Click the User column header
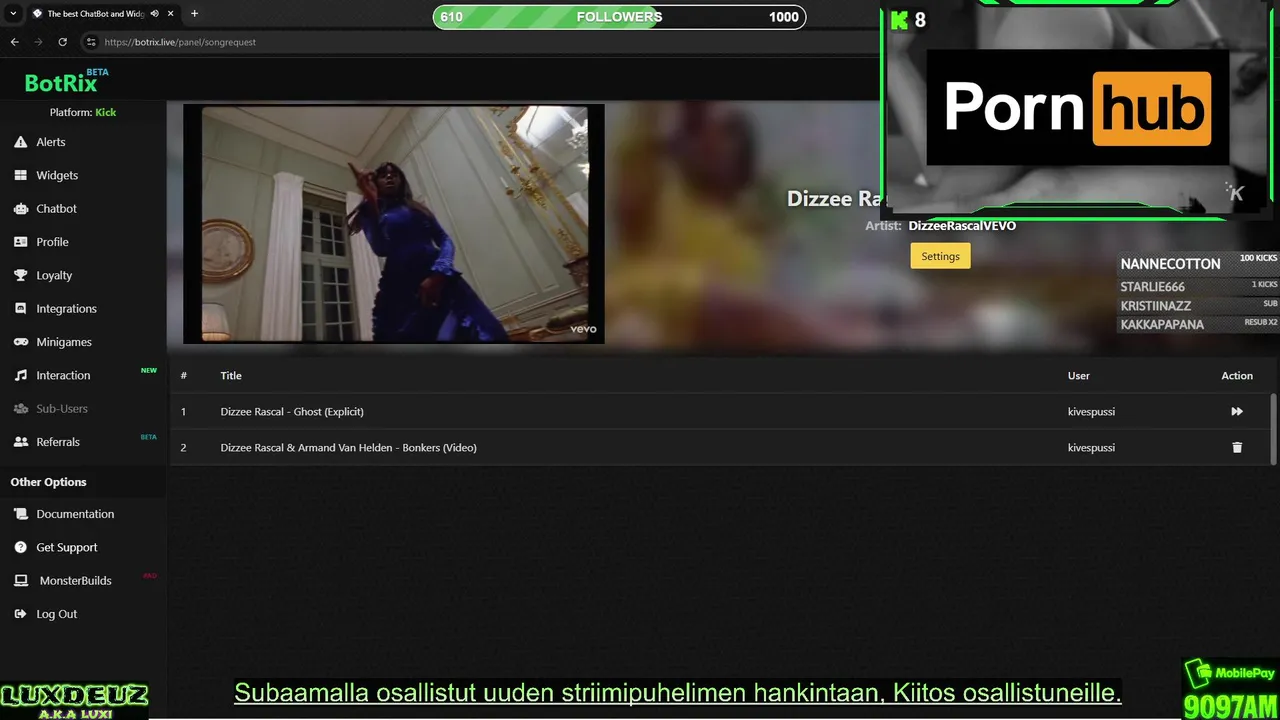The width and height of the screenshot is (1280, 720). pos(1078,376)
